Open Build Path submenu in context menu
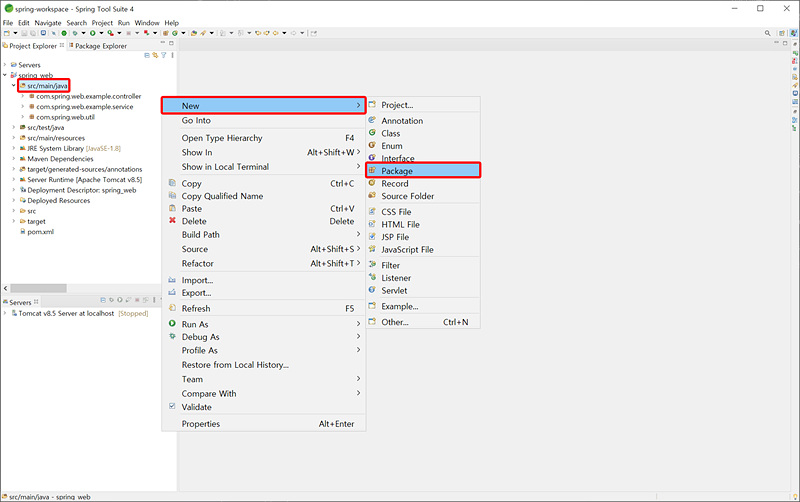 click(x=263, y=235)
